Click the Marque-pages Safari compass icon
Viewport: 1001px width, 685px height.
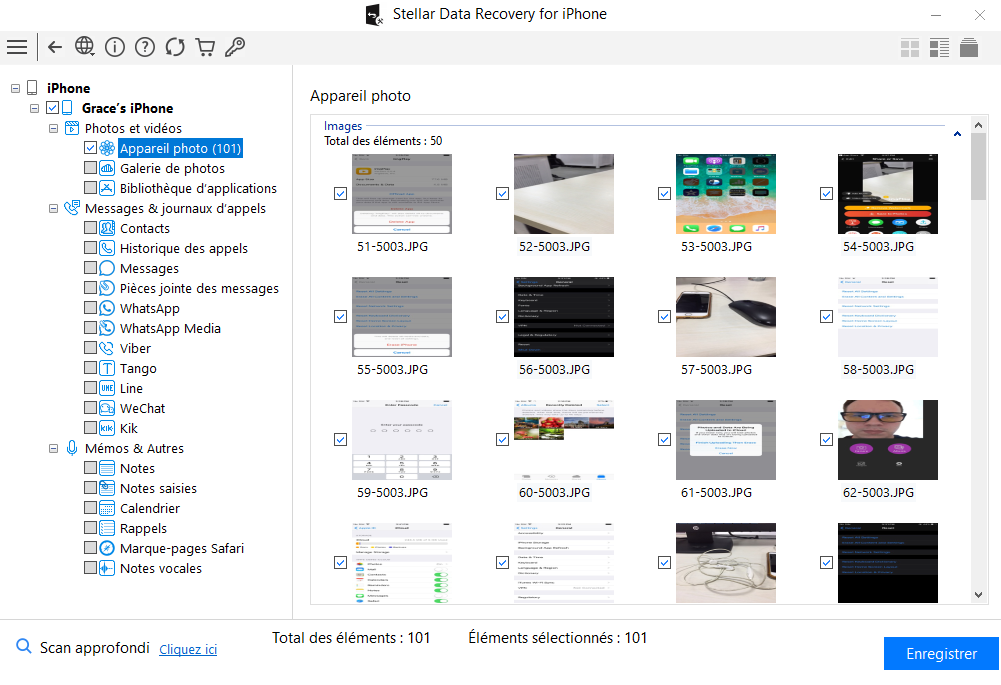point(107,548)
